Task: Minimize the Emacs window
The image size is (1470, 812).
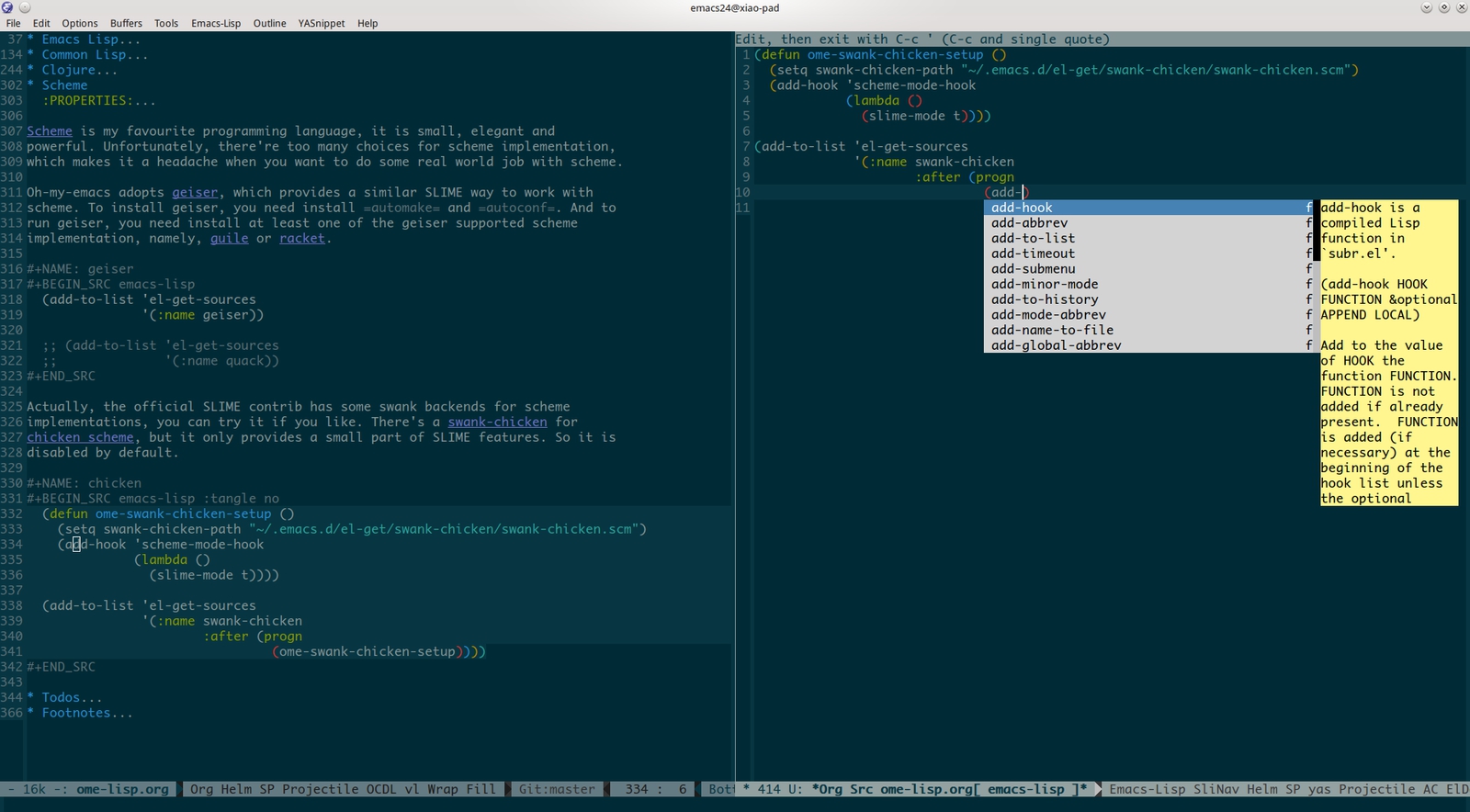Action: click(1426, 7)
